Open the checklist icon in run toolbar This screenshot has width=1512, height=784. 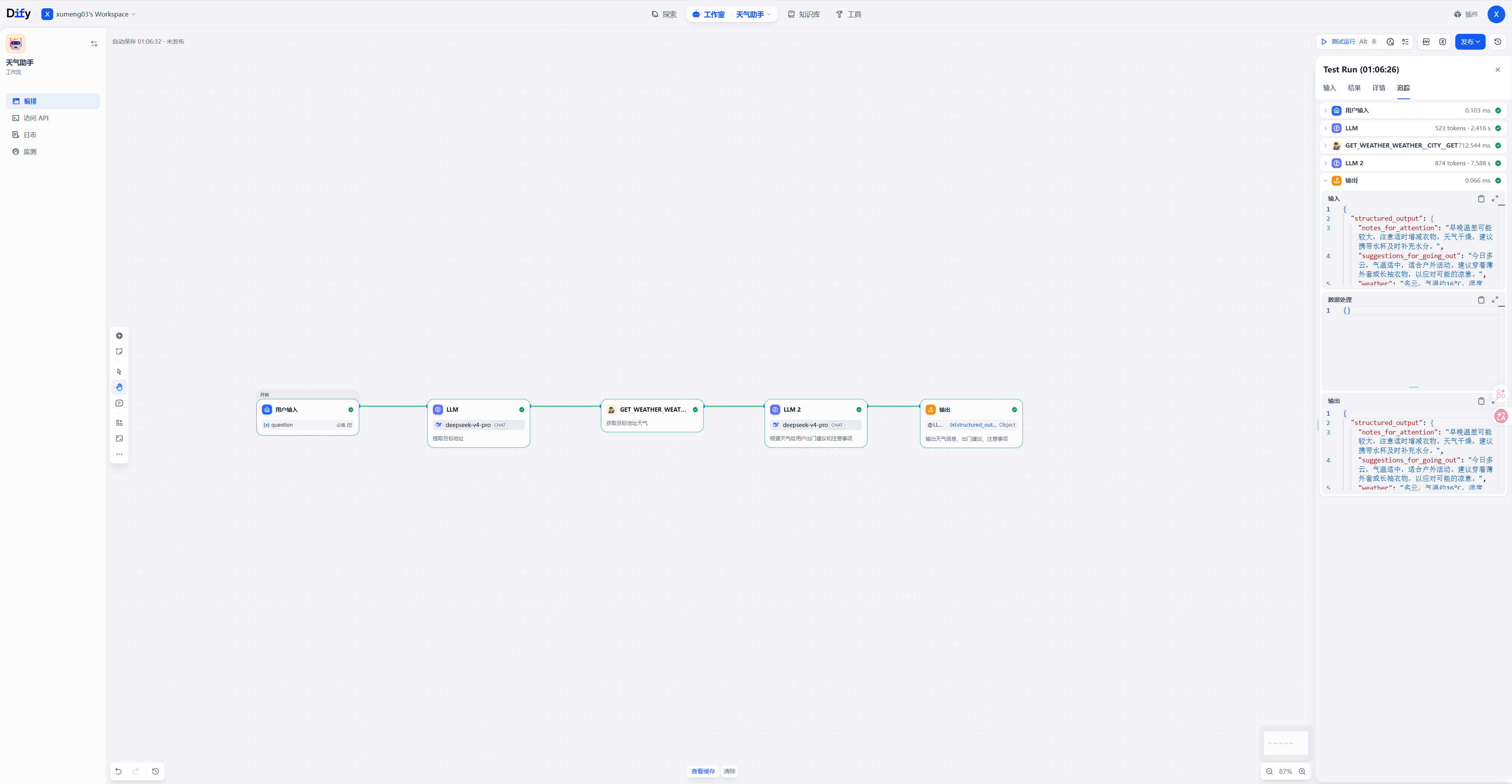pyautogui.click(x=1405, y=42)
